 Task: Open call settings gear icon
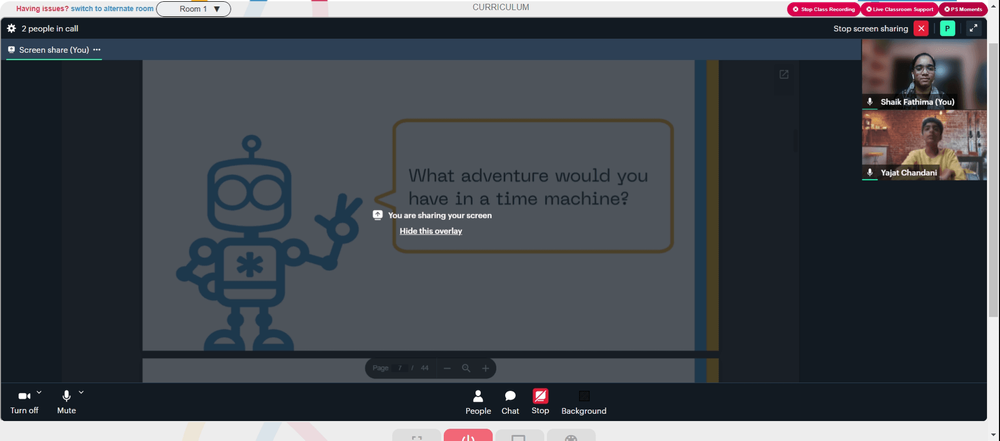(x=11, y=29)
